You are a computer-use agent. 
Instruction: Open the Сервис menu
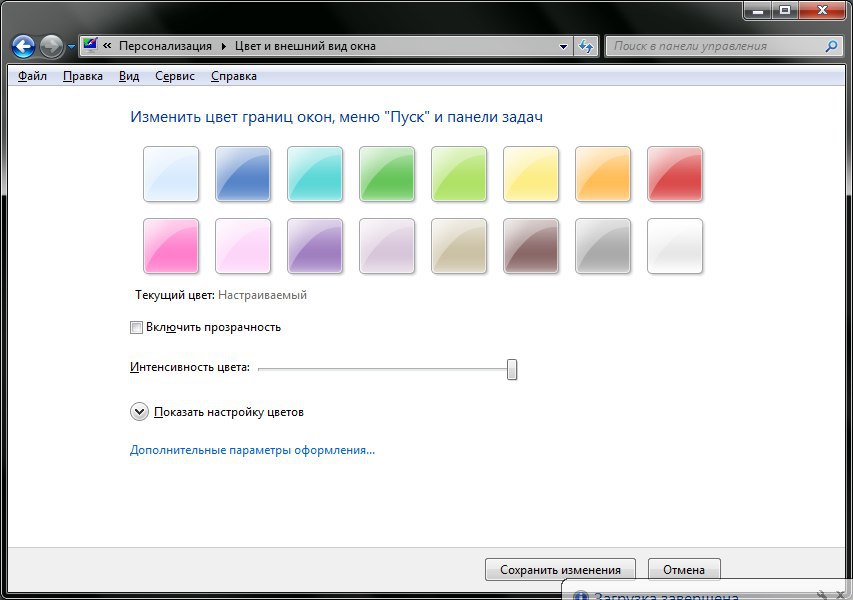(x=175, y=76)
